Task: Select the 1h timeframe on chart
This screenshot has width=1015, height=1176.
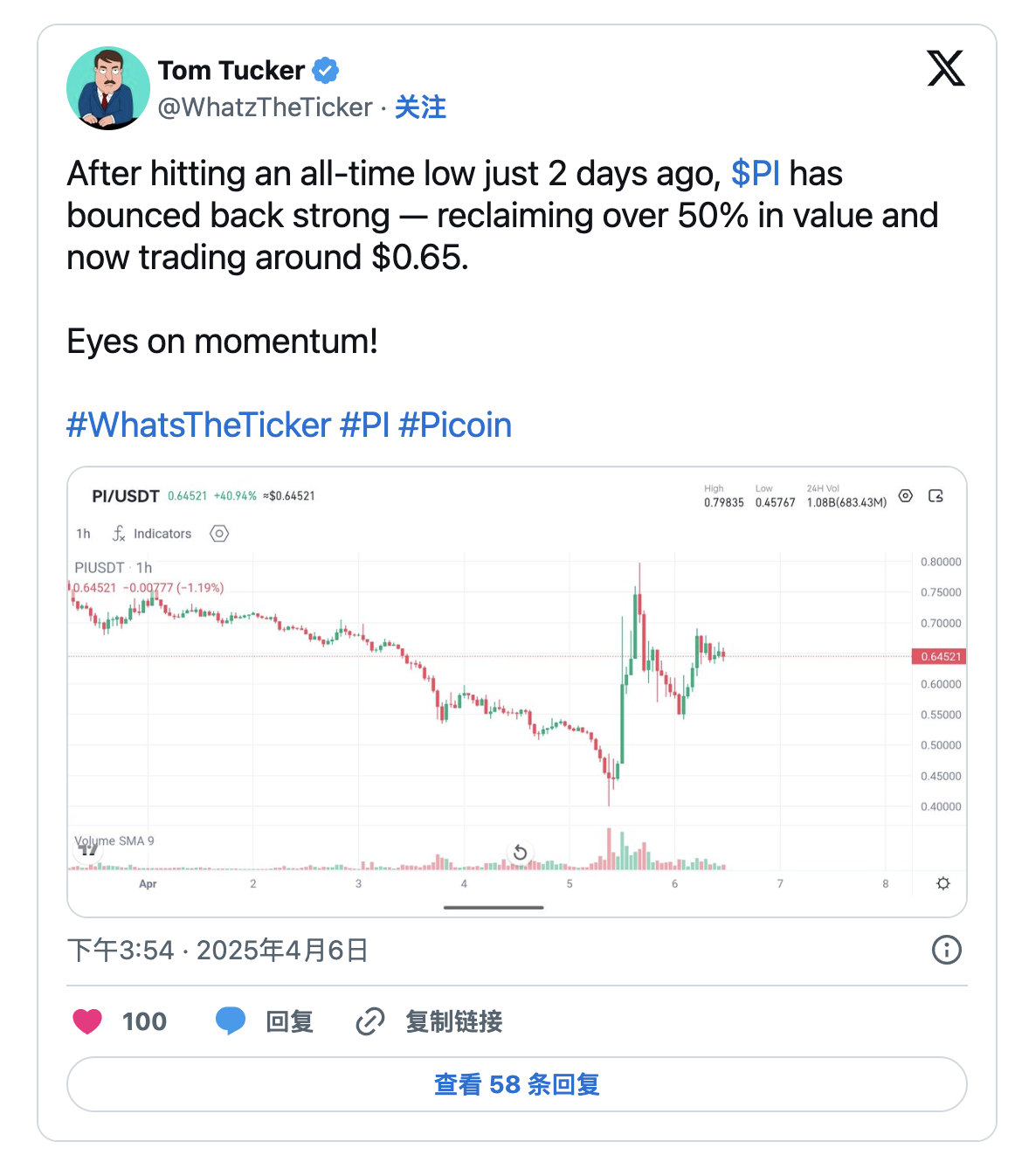Action: [83, 534]
